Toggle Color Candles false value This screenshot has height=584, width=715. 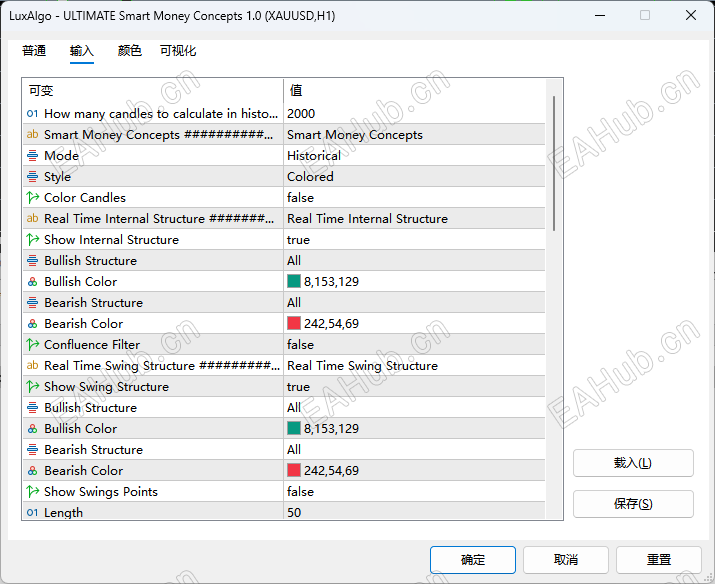tap(414, 197)
